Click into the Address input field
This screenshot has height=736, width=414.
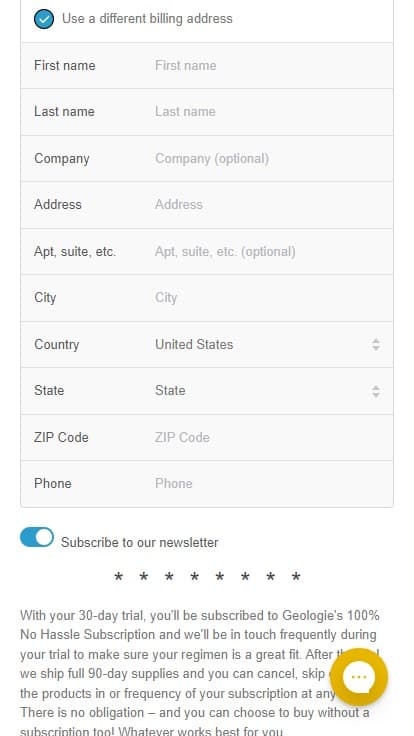[x=270, y=205]
